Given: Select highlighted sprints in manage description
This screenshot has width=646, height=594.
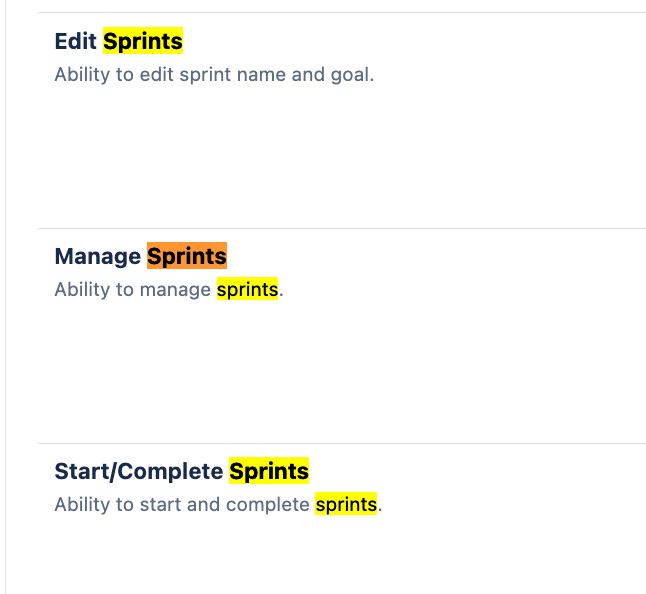Looking at the screenshot, I should [x=248, y=289].
